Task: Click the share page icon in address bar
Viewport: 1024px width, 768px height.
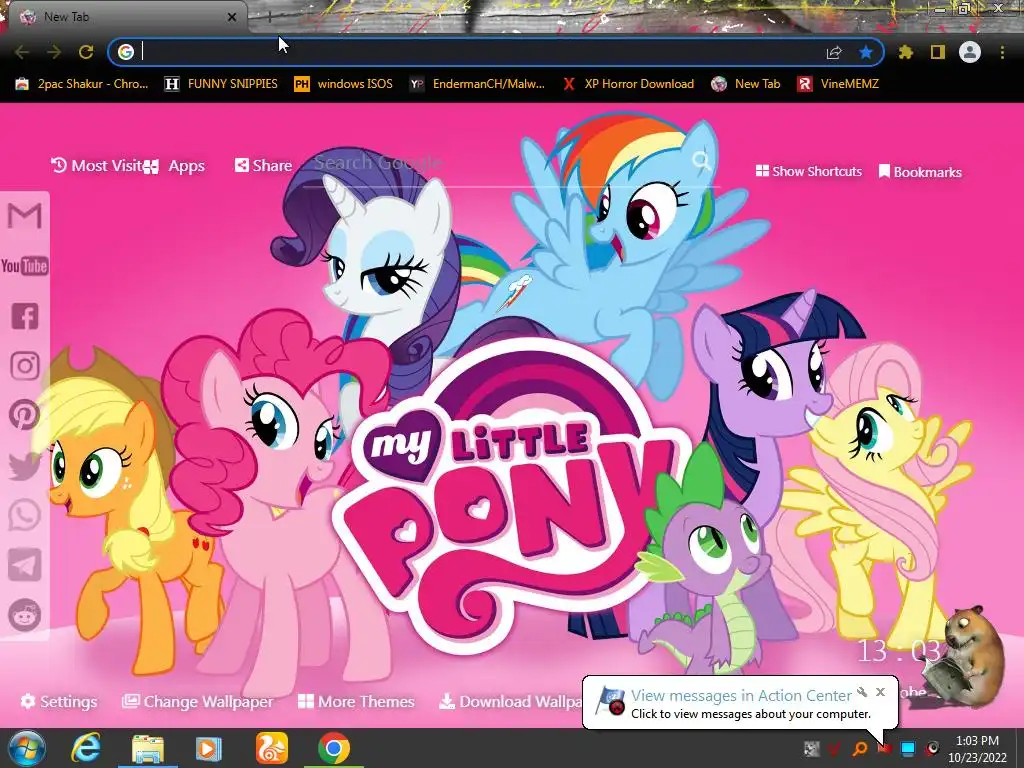Action: click(x=834, y=52)
